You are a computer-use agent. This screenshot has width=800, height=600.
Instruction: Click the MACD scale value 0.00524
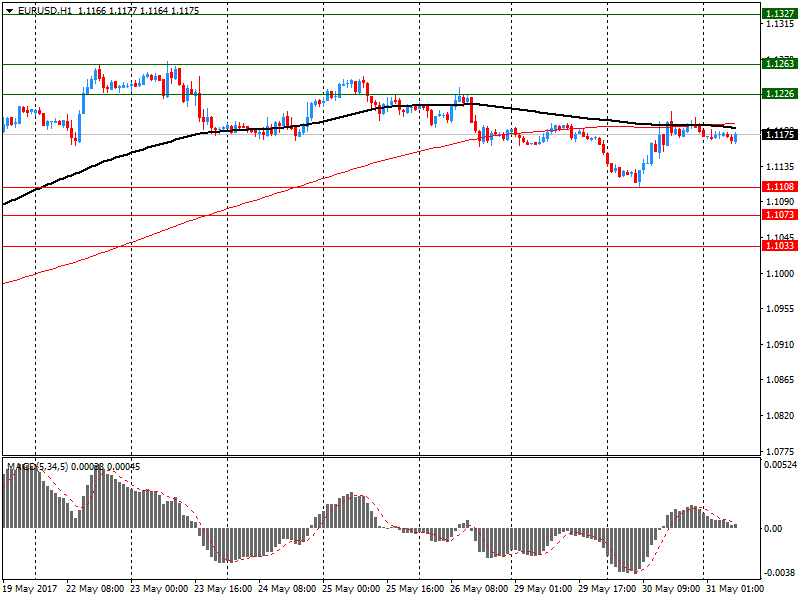[x=780, y=465]
